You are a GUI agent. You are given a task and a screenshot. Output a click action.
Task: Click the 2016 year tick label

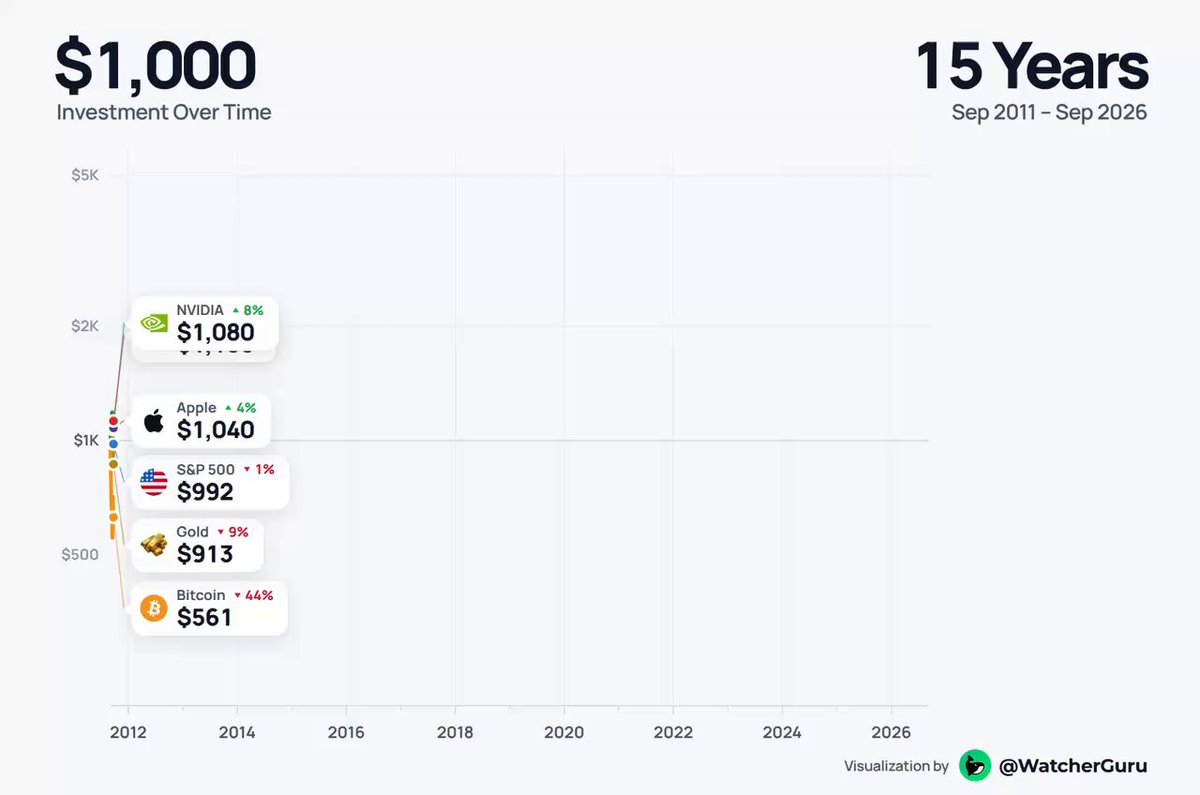pyautogui.click(x=346, y=732)
